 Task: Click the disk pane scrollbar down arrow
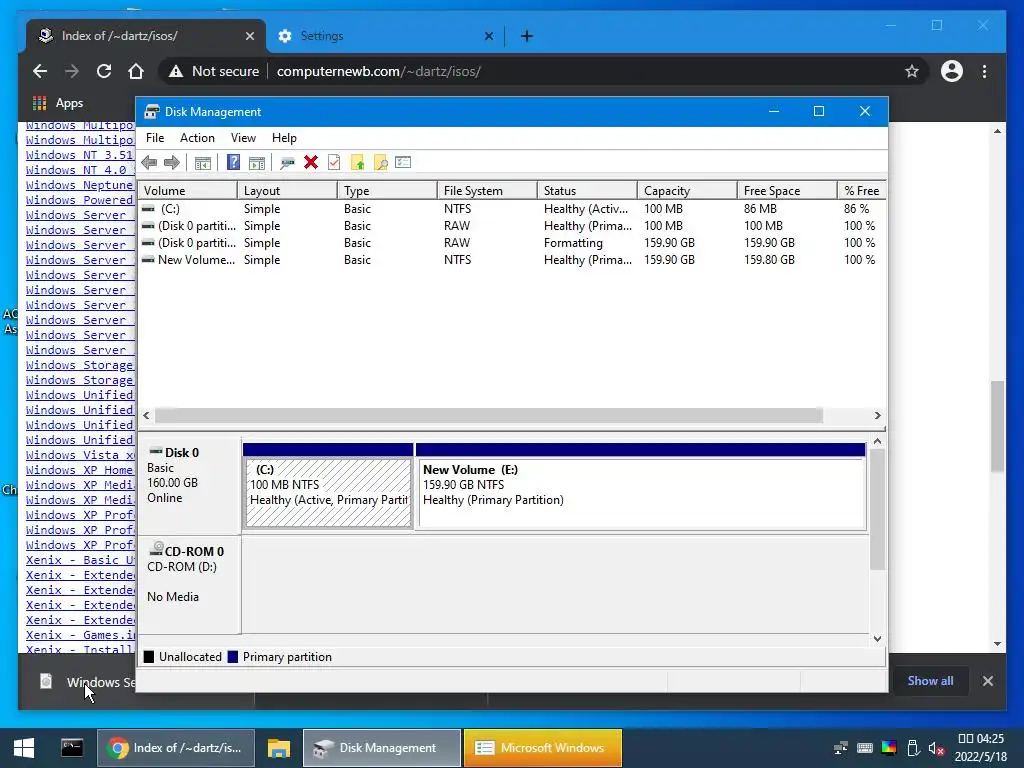pyautogui.click(x=877, y=639)
